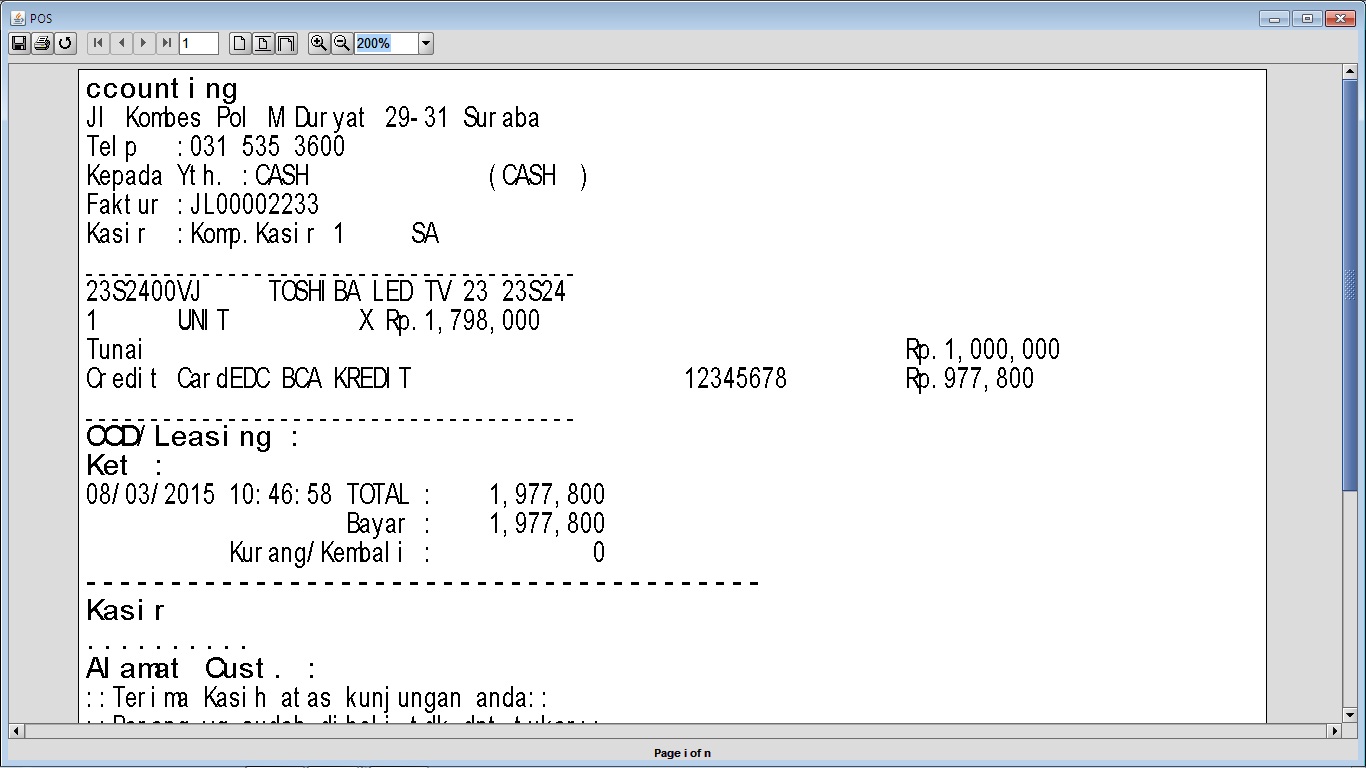Click the Bayar value 1,977,800

click(547, 524)
